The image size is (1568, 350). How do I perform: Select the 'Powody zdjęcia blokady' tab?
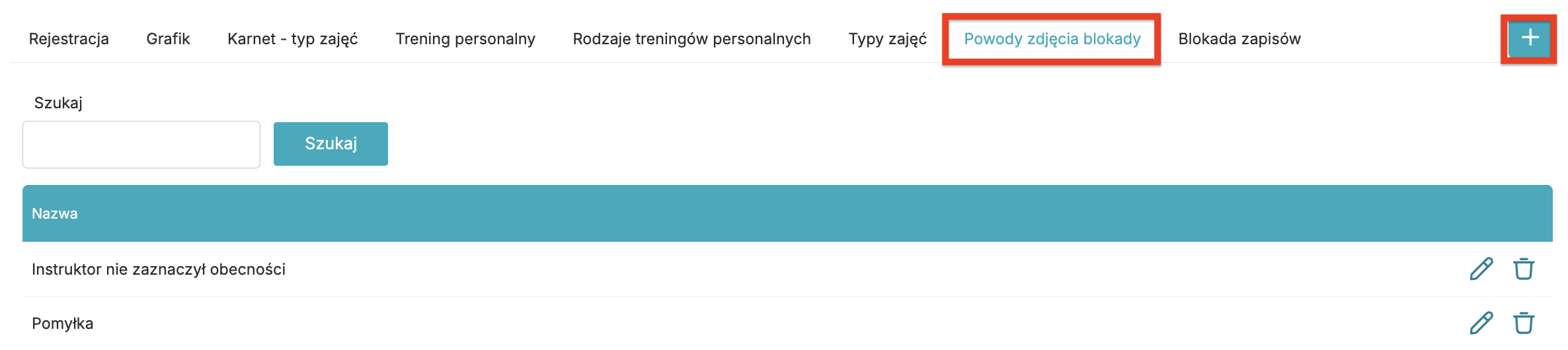click(x=1052, y=39)
